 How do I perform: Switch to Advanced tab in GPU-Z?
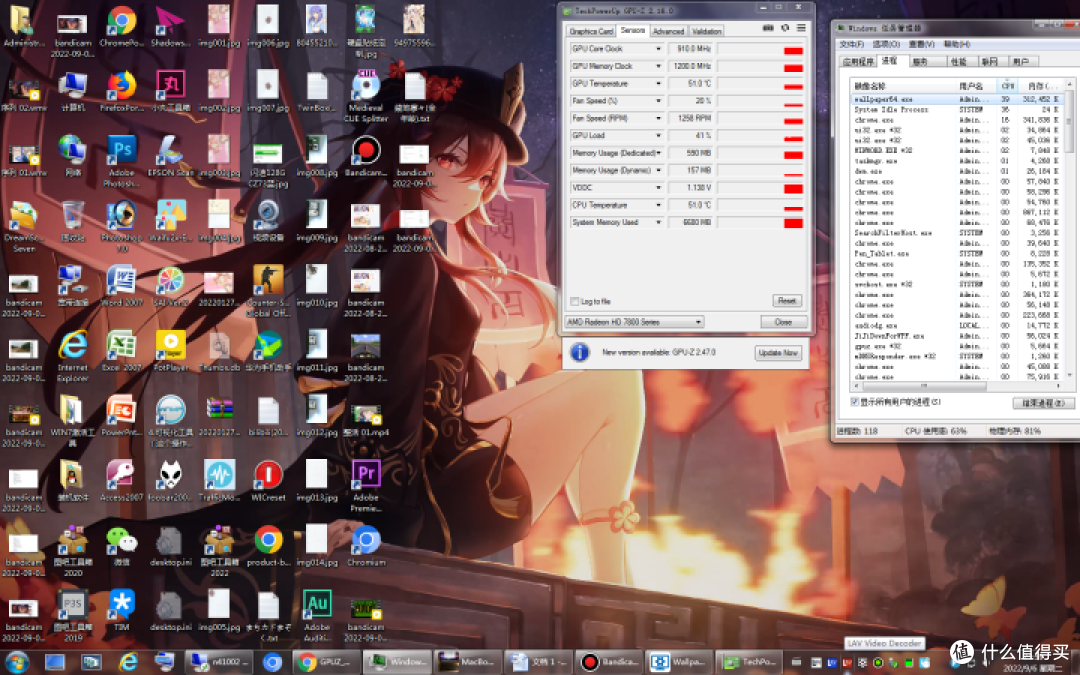(668, 31)
